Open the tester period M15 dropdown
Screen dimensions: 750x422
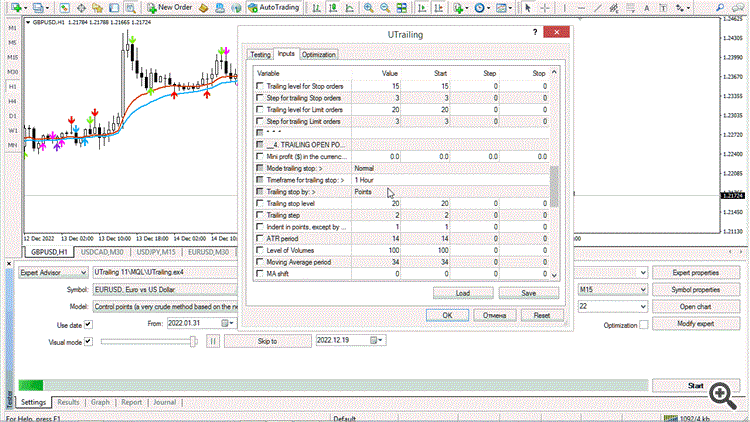[612, 289]
